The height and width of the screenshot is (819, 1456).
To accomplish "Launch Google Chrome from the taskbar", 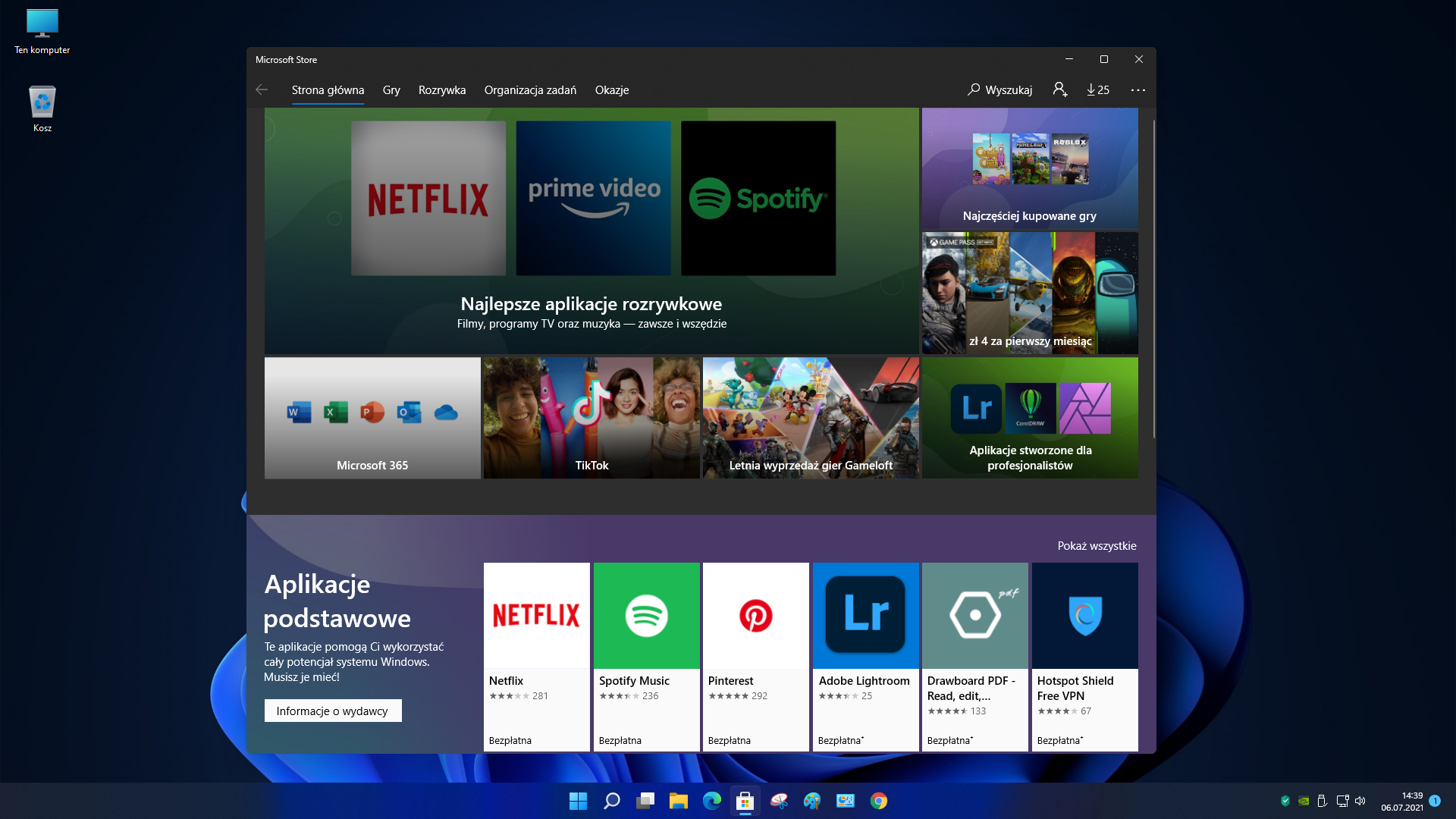I will (x=879, y=801).
